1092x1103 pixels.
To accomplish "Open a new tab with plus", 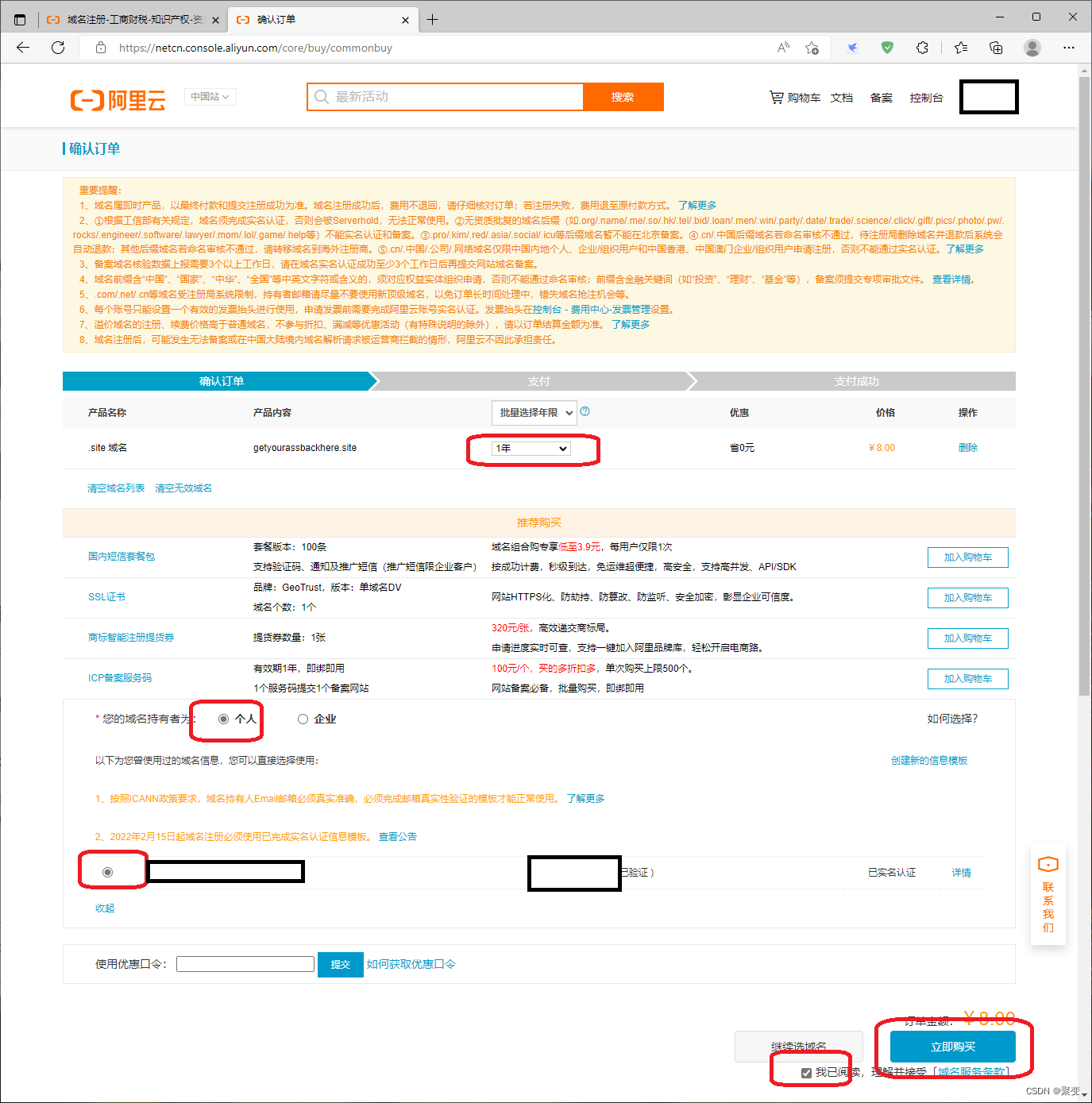I will click(x=432, y=19).
